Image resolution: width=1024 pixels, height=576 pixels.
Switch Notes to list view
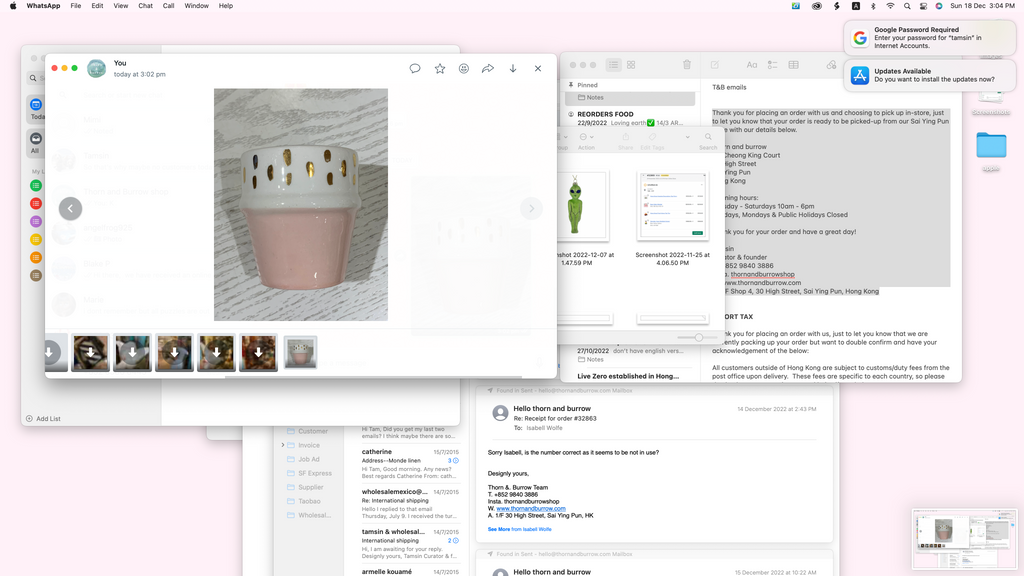(614, 65)
